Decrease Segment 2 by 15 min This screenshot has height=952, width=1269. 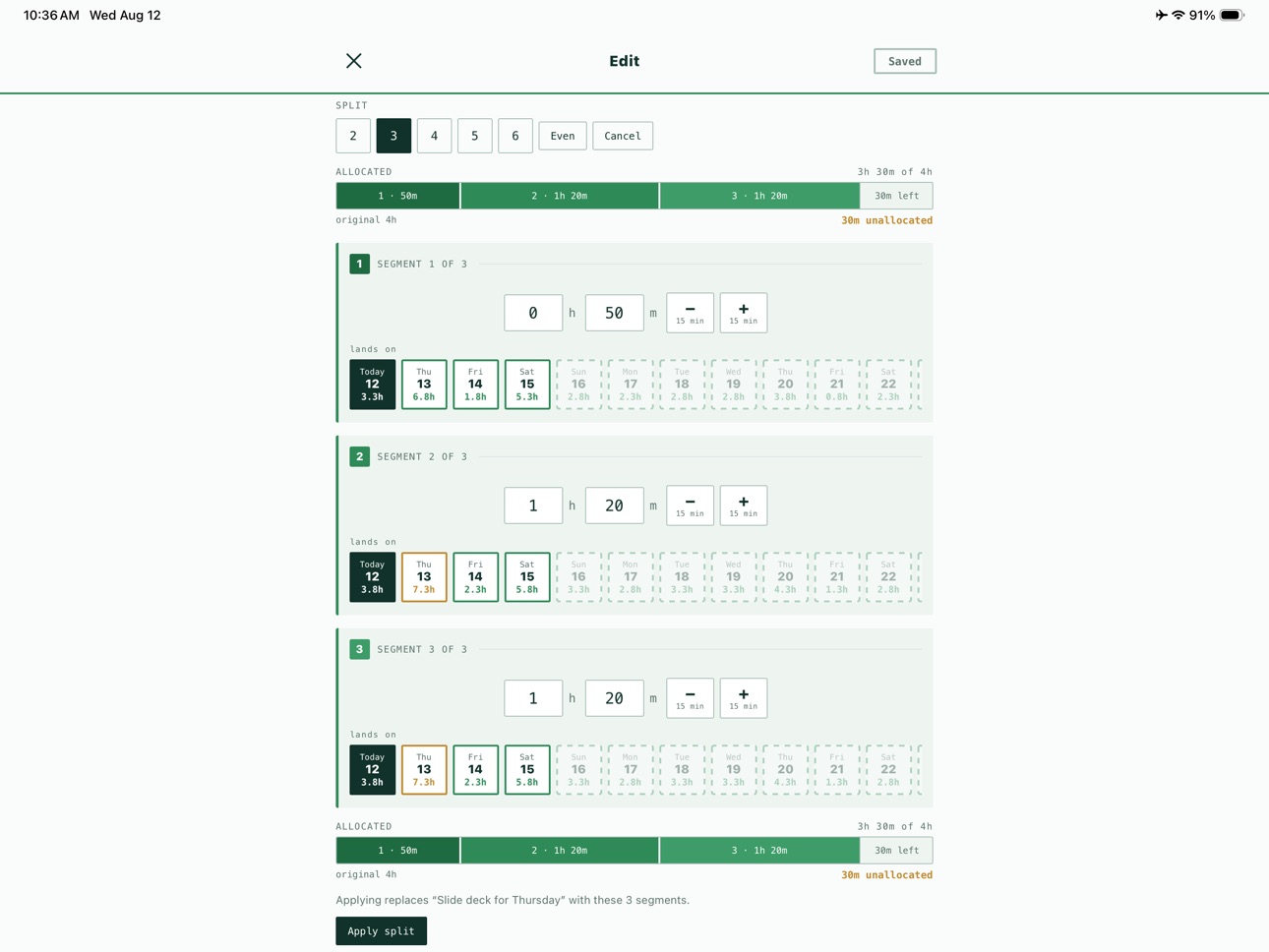(x=690, y=506)
